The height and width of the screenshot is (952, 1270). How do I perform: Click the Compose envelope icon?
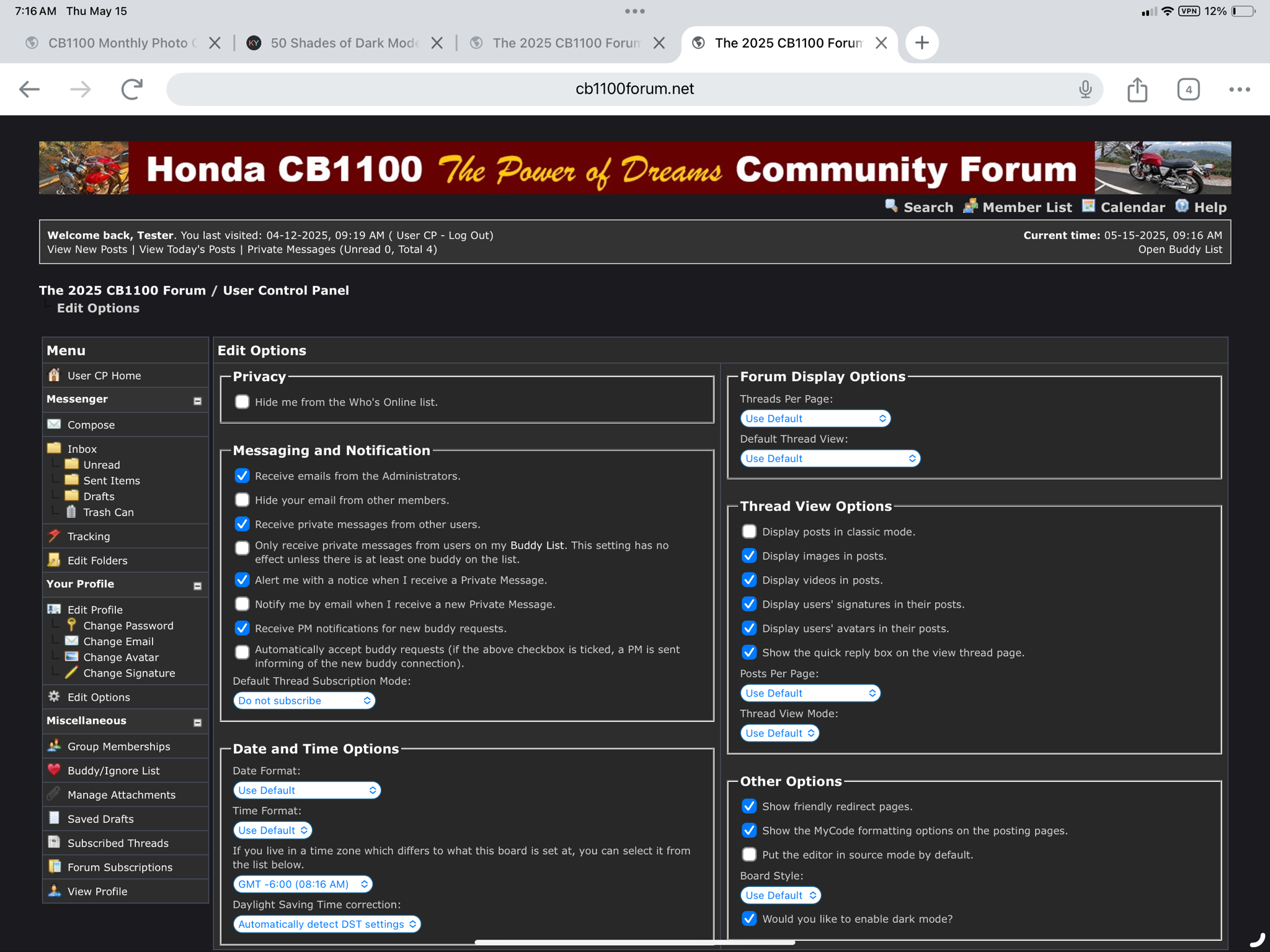coord(55,424)
